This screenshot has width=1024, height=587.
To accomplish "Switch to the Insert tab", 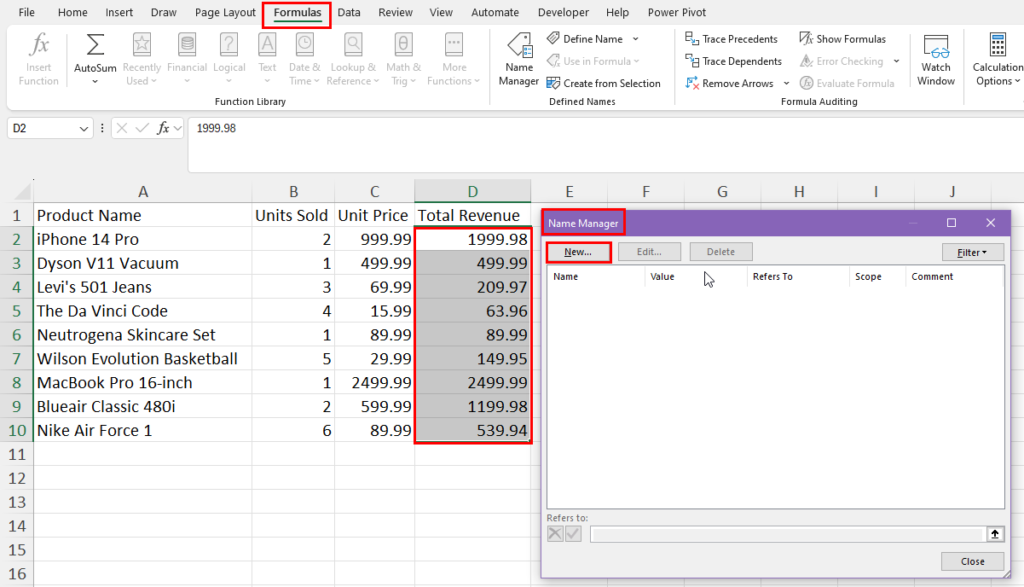I will [119, 12].
